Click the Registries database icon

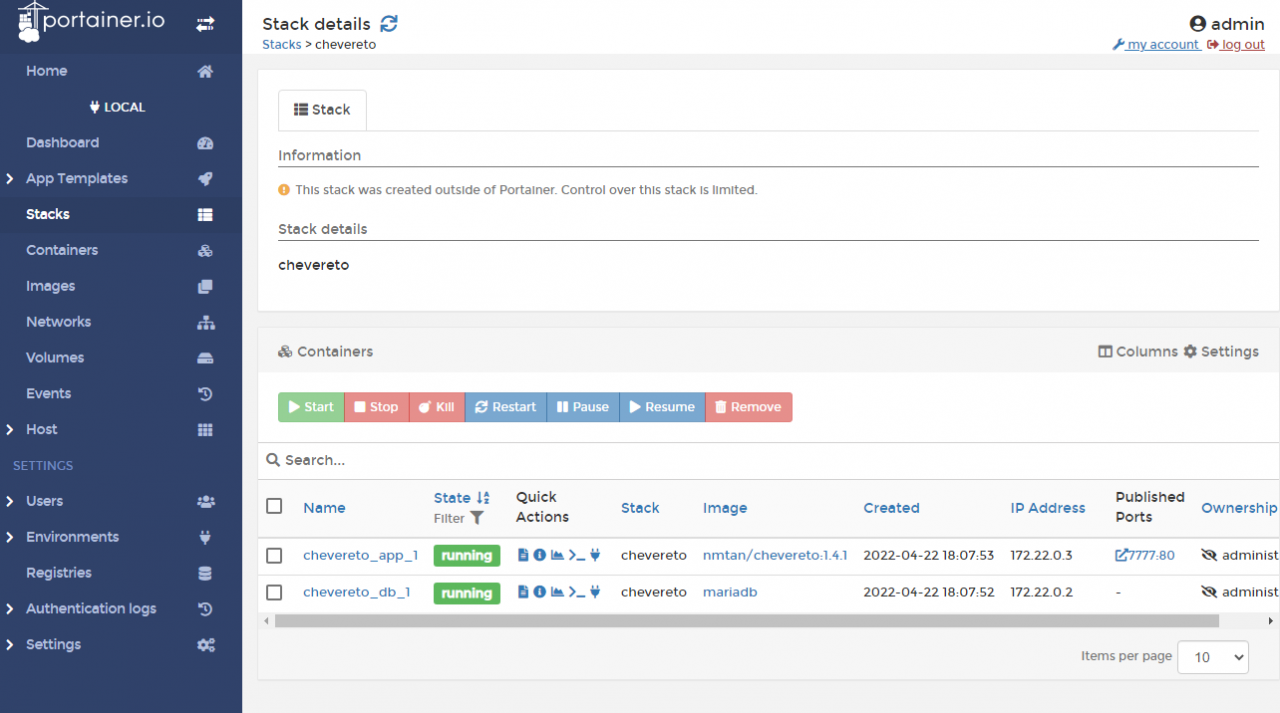[x=205, y=573]
